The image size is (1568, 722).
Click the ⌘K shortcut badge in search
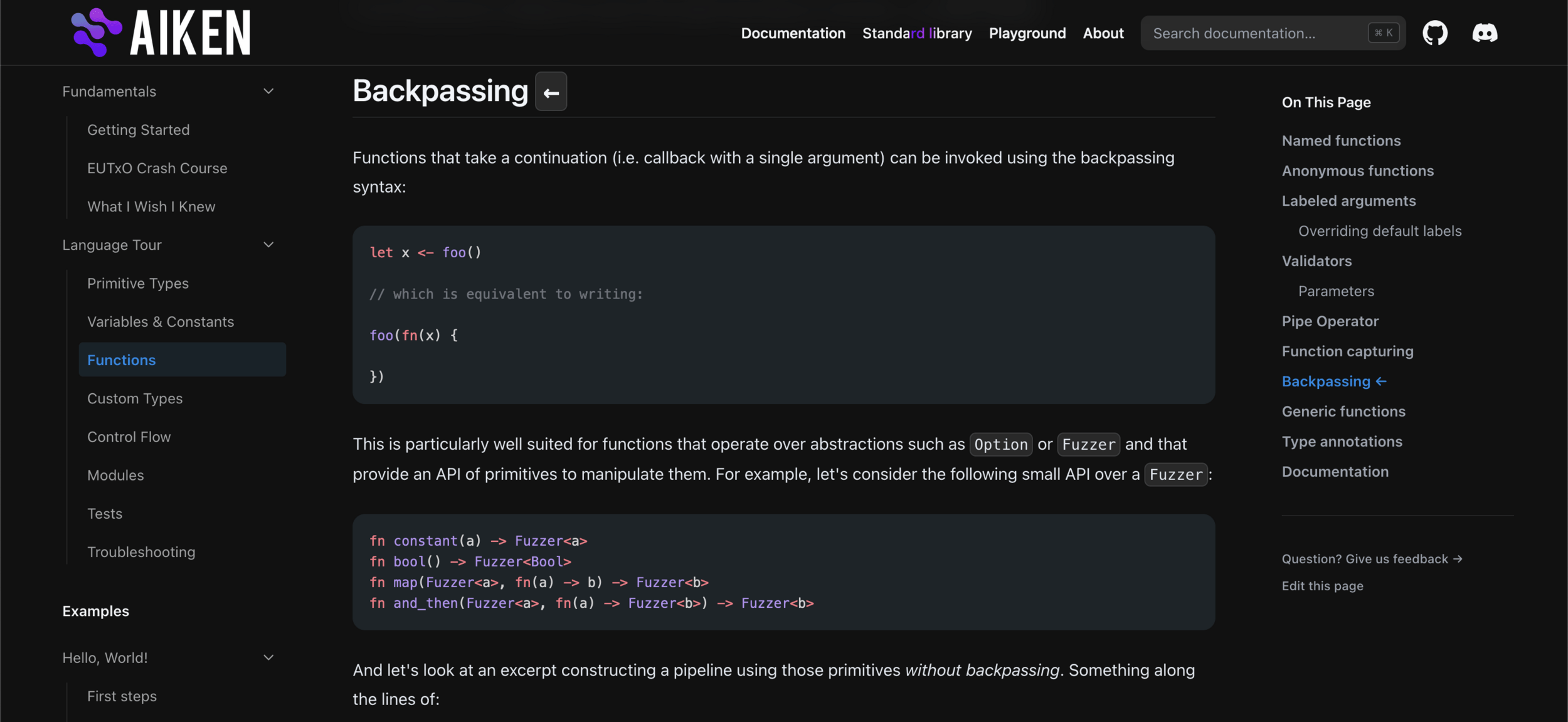(x=1383, y=33)
